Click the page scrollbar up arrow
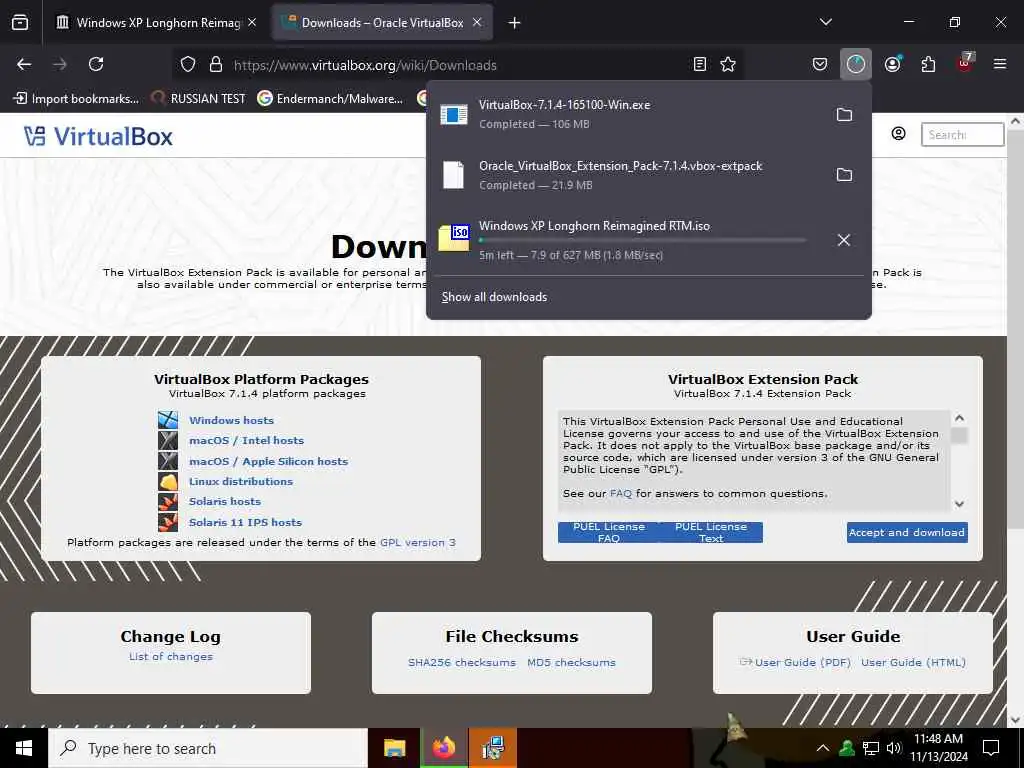1024x768 pixels. (1015, 121)
